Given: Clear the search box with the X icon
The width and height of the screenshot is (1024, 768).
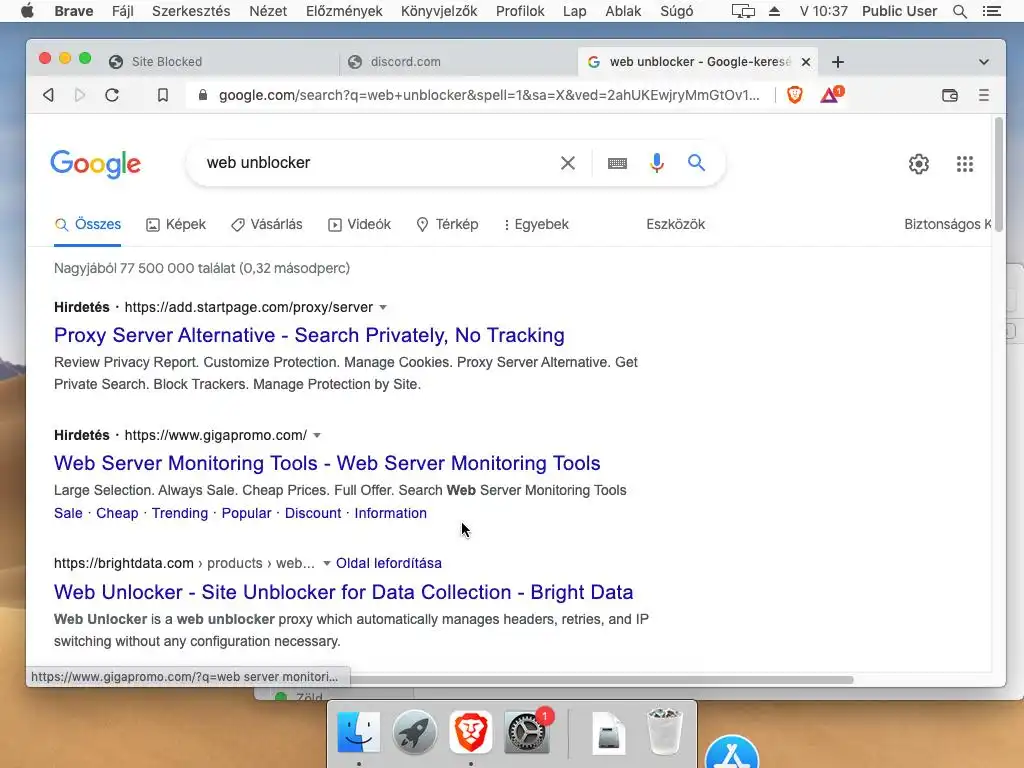Looking at the screenshot, I should pyautogui.click(x=568, y=163).
